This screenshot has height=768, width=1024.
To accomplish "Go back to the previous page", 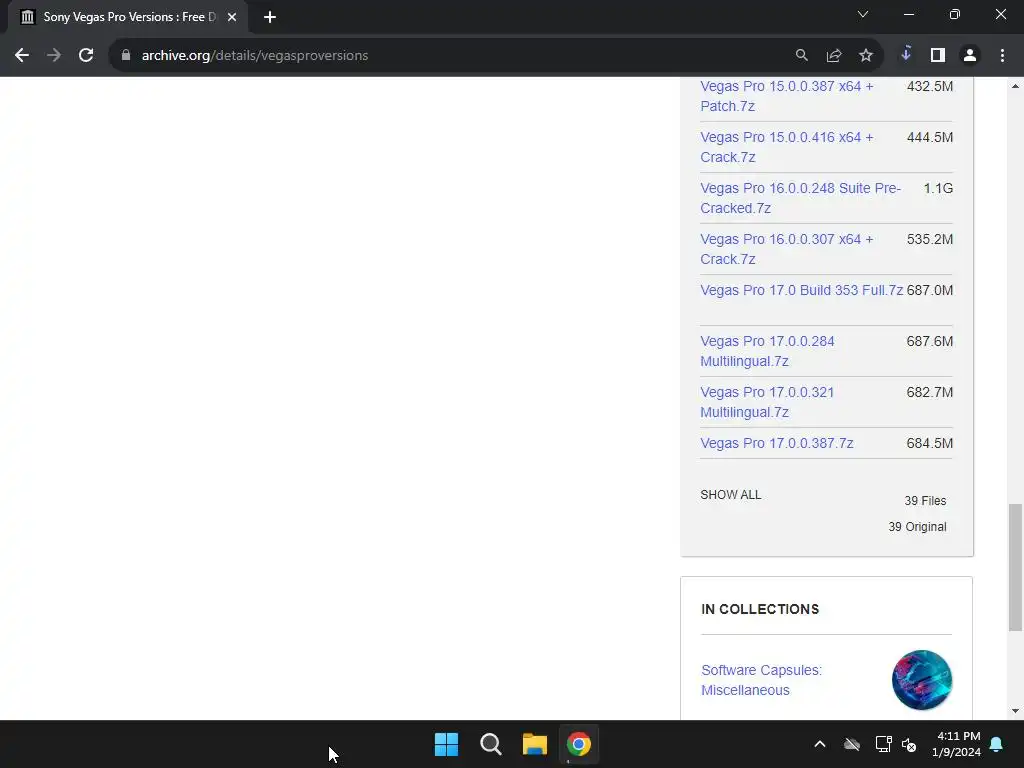I will [x=22, y=56].
